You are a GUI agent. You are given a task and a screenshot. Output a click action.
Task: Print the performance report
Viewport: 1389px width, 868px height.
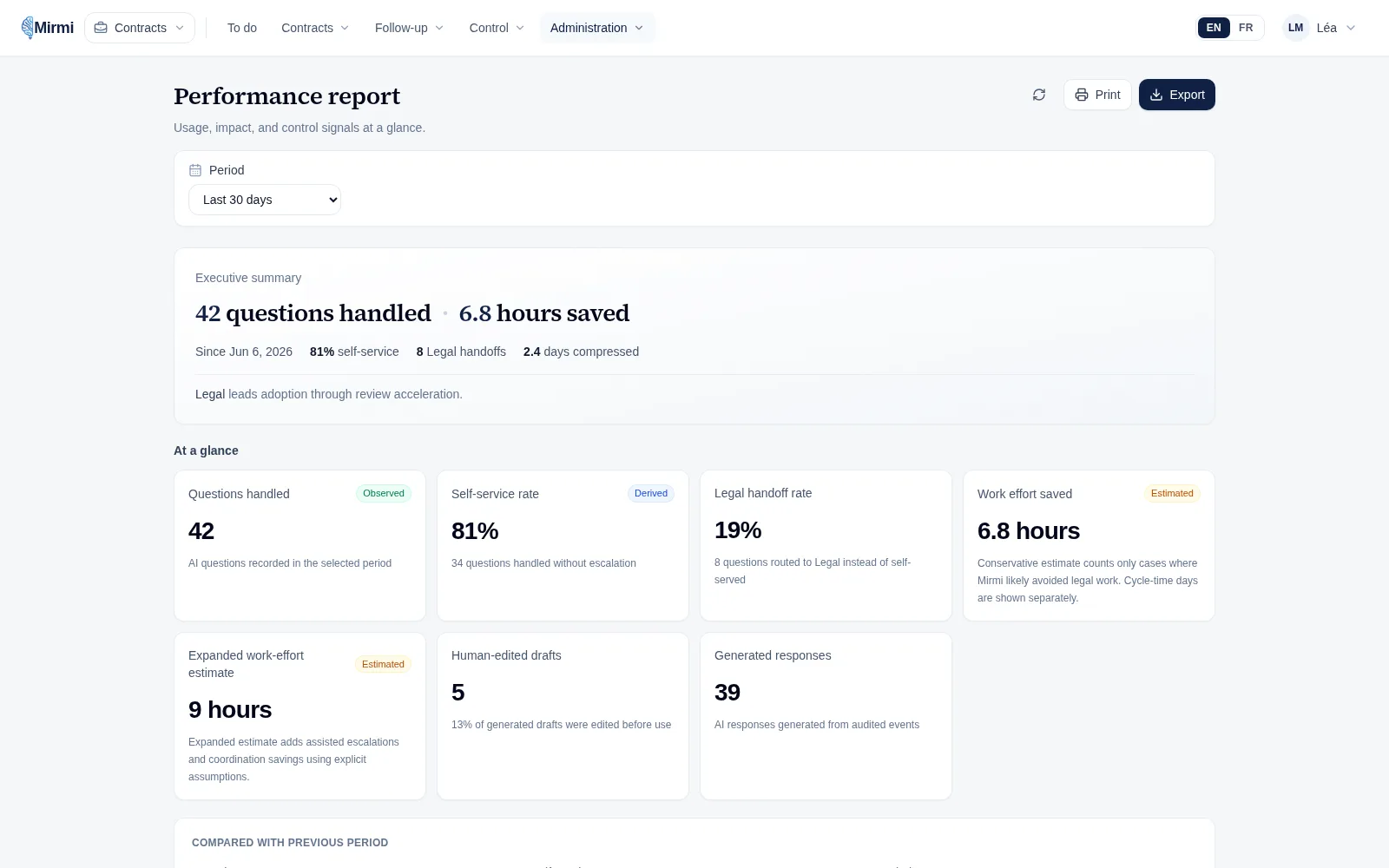(1097, 95)
